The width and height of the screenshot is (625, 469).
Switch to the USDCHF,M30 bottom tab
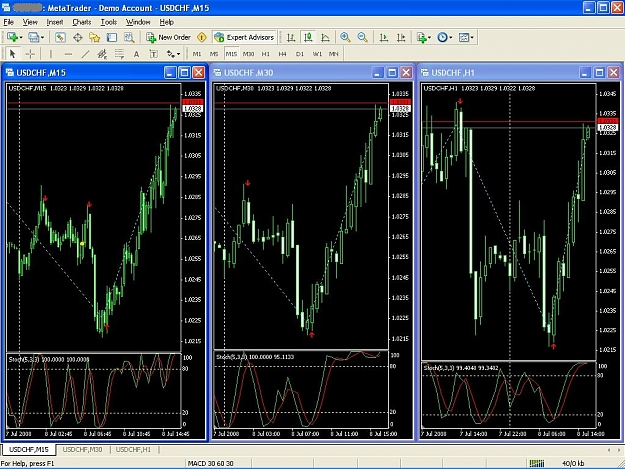(x=83, y=449)
